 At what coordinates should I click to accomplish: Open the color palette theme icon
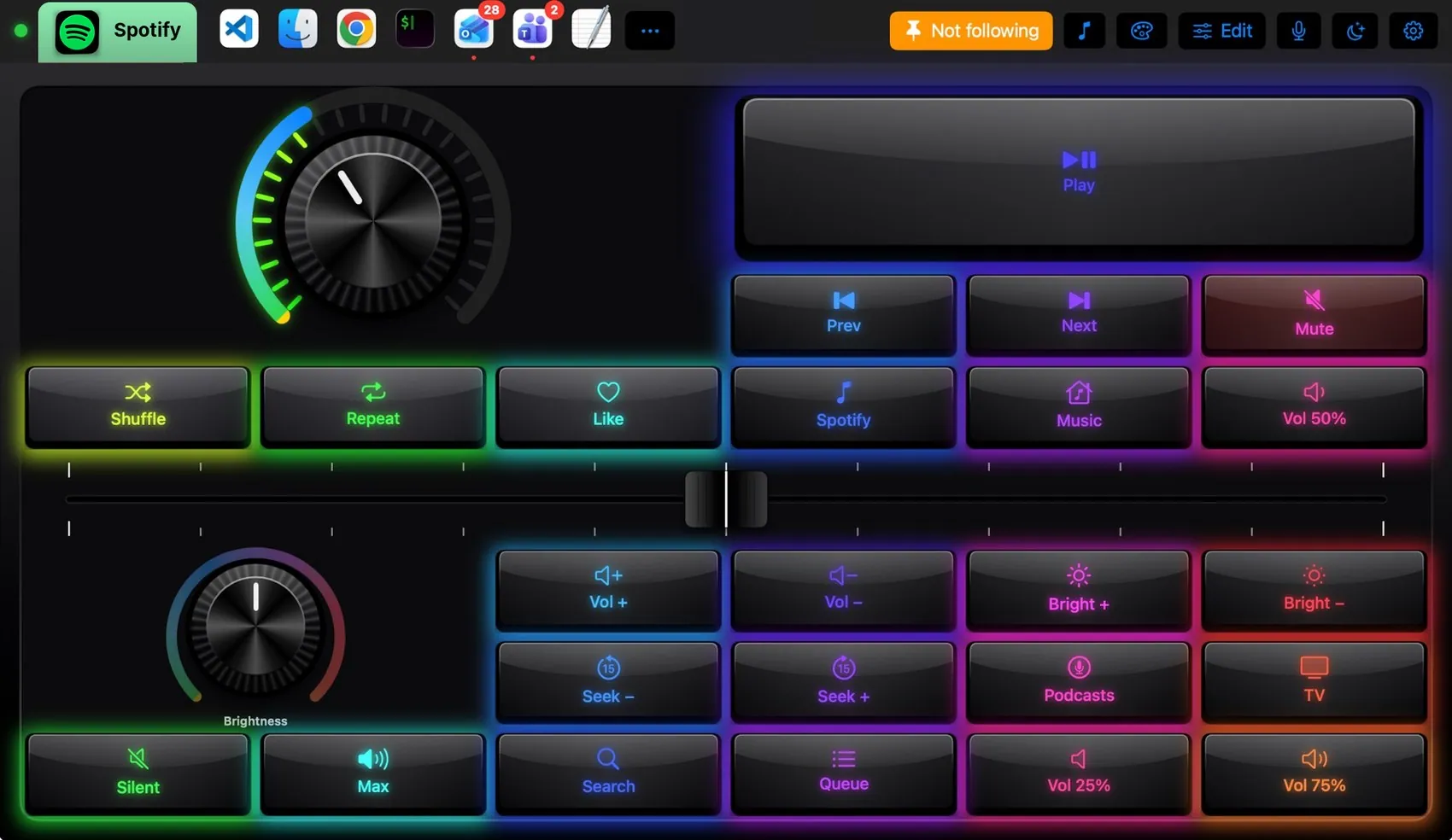(x=1142, y=31)
